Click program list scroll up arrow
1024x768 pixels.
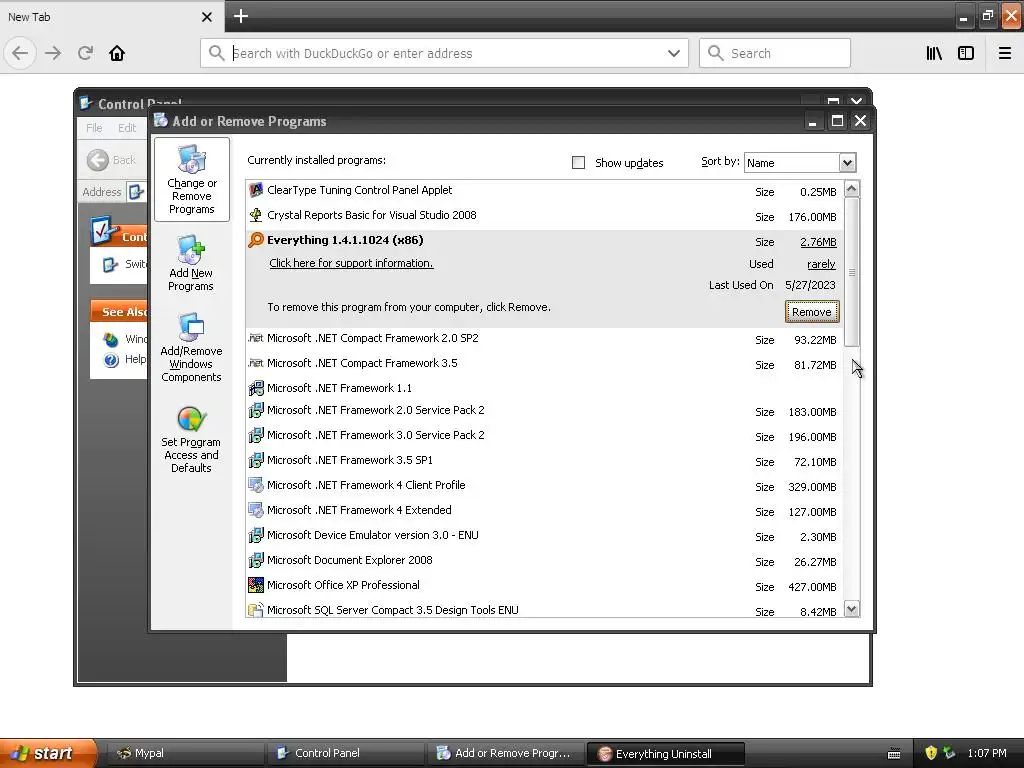point(851,189)
